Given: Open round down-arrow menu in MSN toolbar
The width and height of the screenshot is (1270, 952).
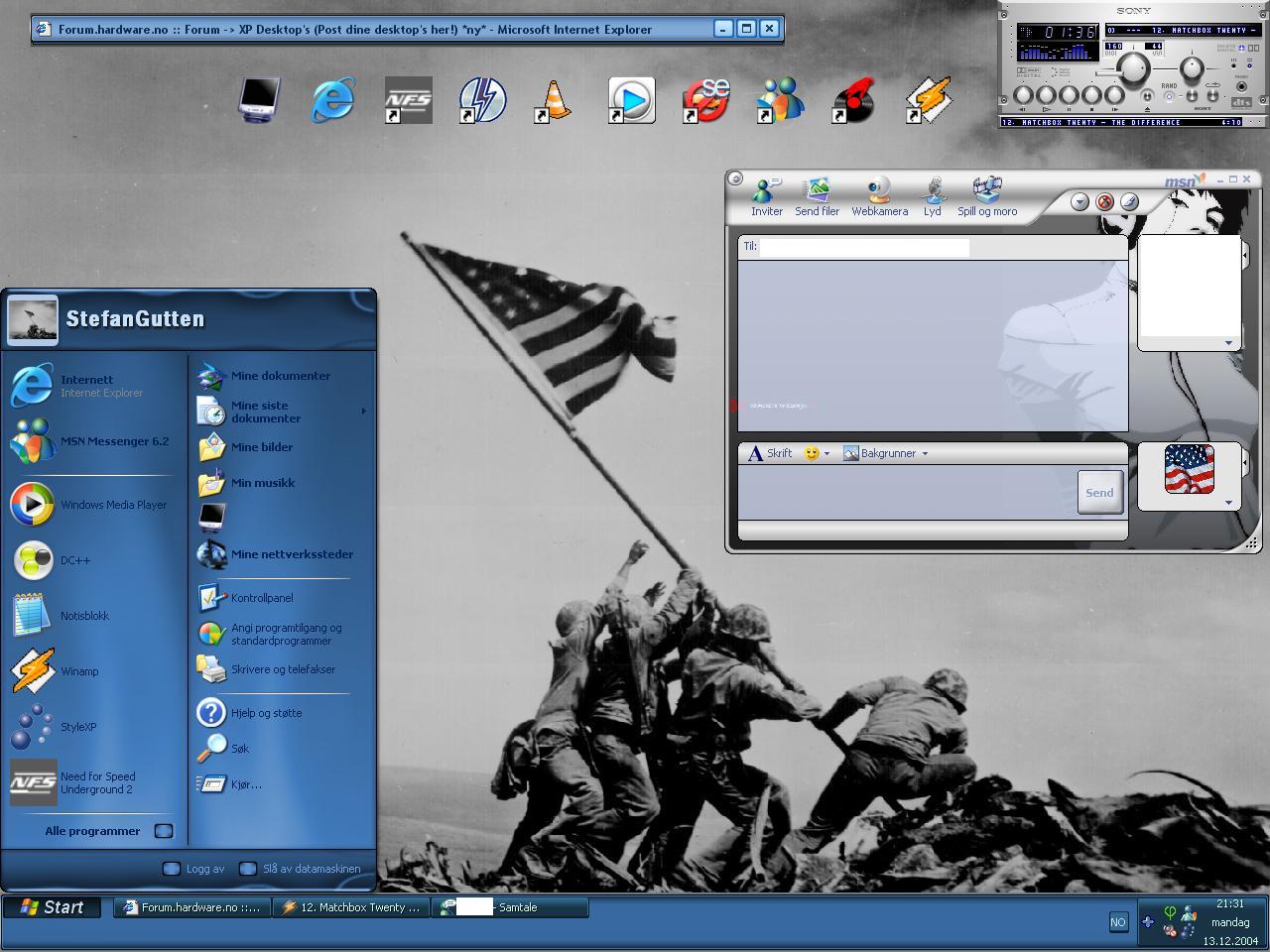Looking at the screenshot, I should tap(1080, 202).
